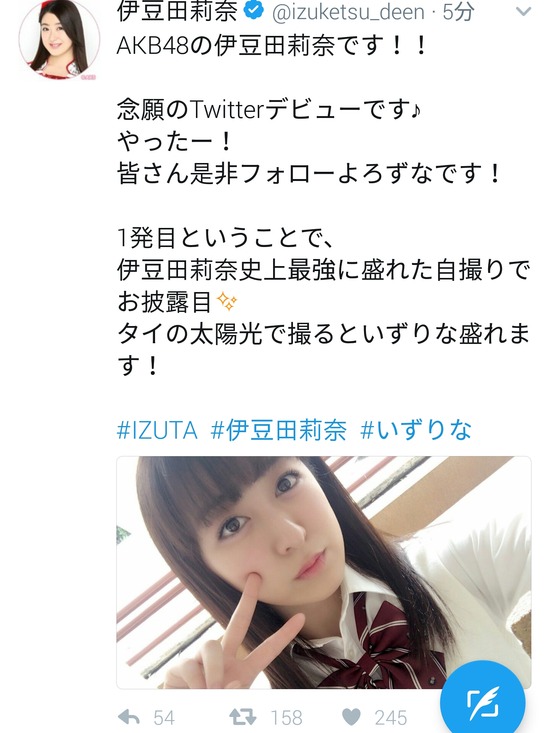Open the round profile avatar
The height and width of the screenshot is (733, 550).
coord(59,39)
